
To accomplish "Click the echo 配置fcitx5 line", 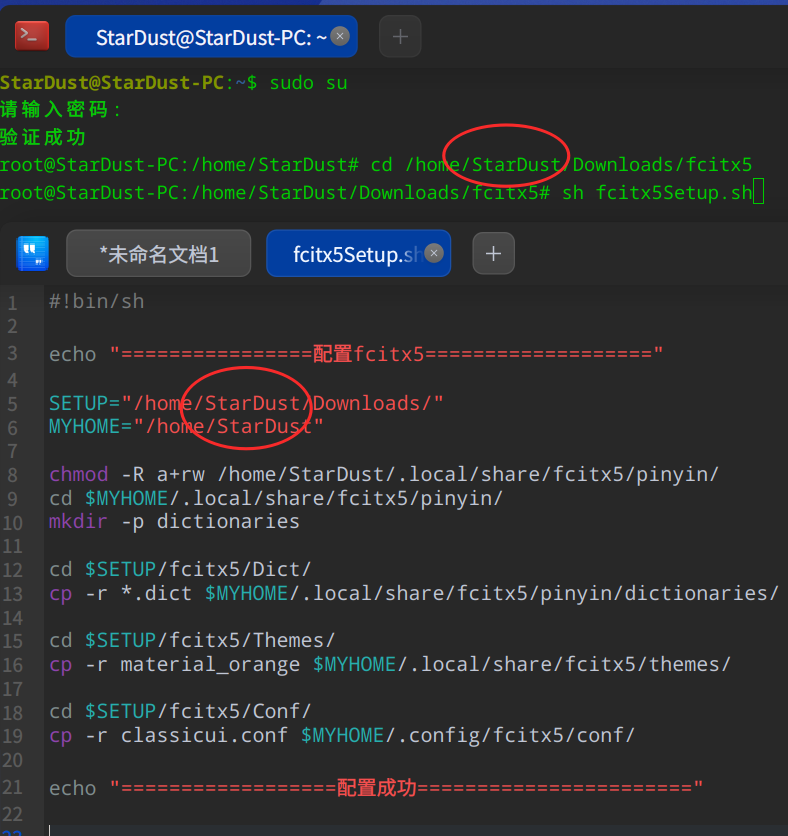I will click(356, 354).
